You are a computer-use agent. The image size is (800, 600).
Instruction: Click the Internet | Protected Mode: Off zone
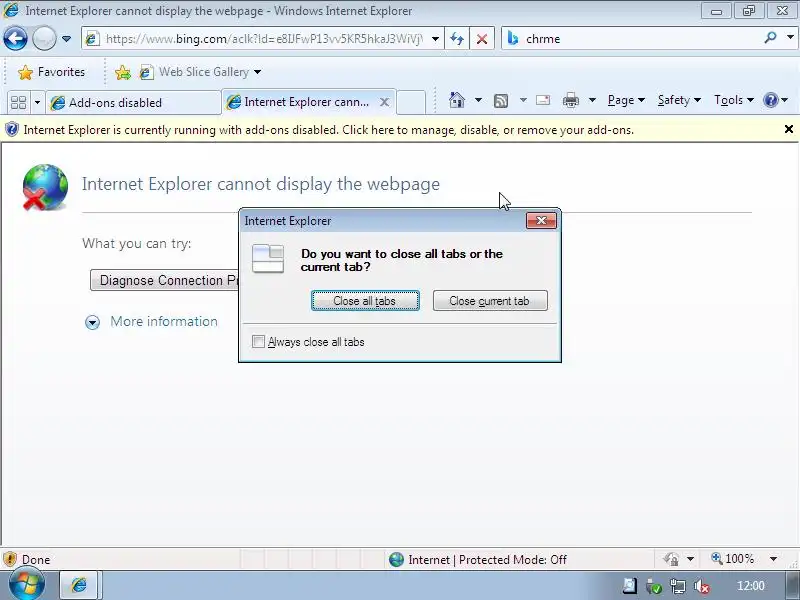pyautogui.click(x=478, y=560)
